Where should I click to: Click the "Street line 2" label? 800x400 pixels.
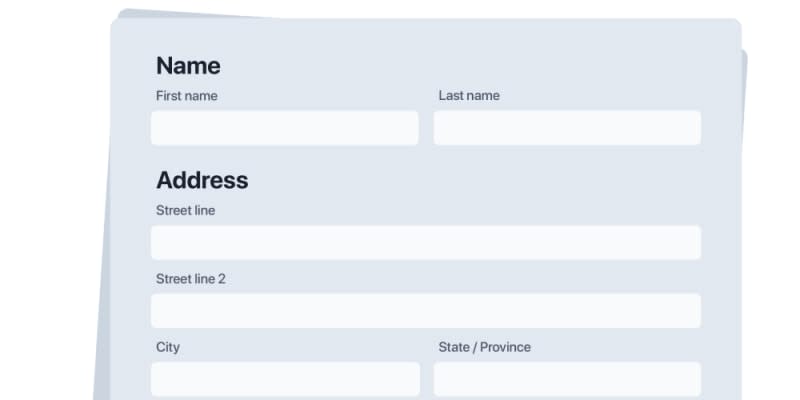[x=190, y=279]
